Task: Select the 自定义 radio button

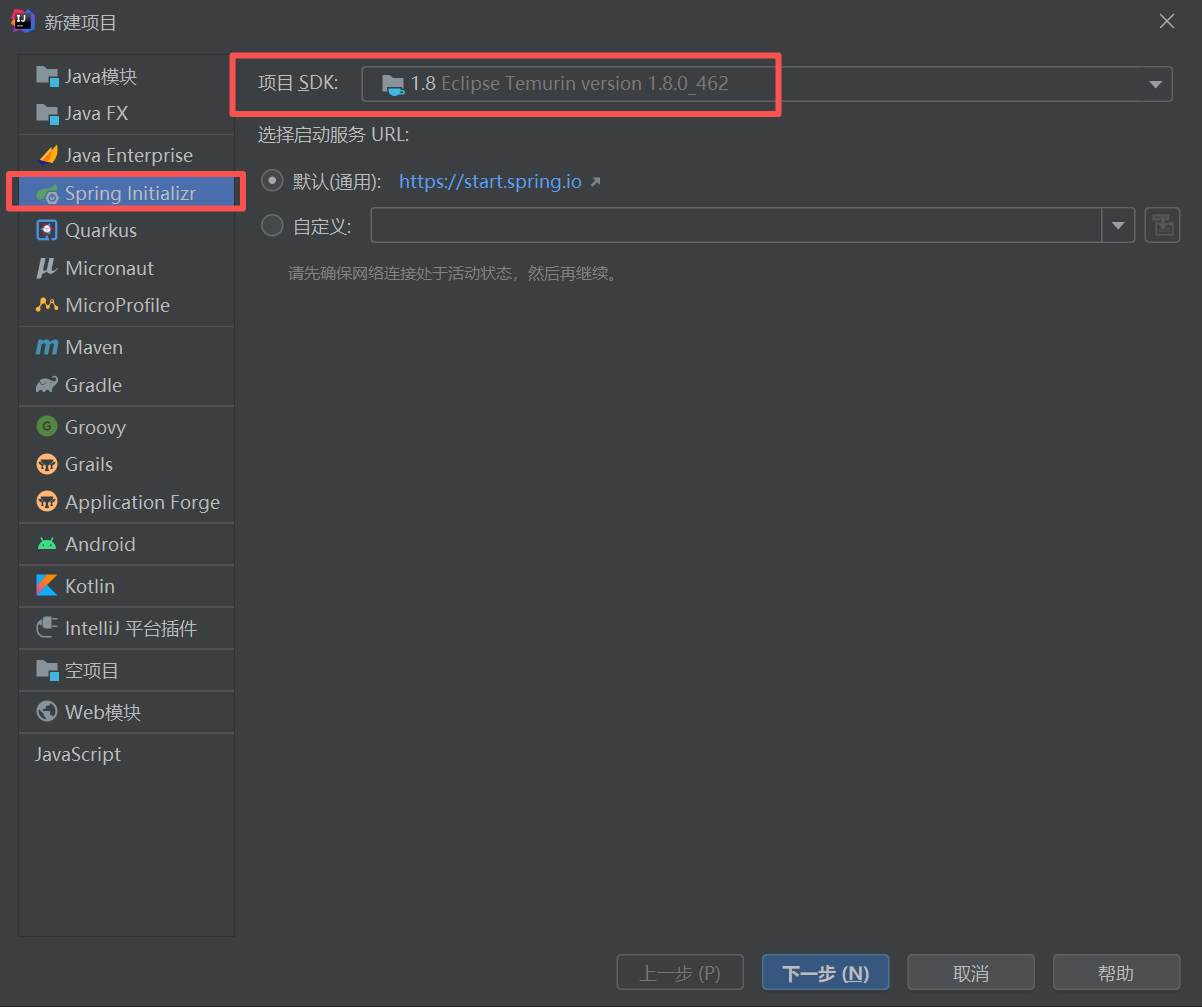Action: 272,226
